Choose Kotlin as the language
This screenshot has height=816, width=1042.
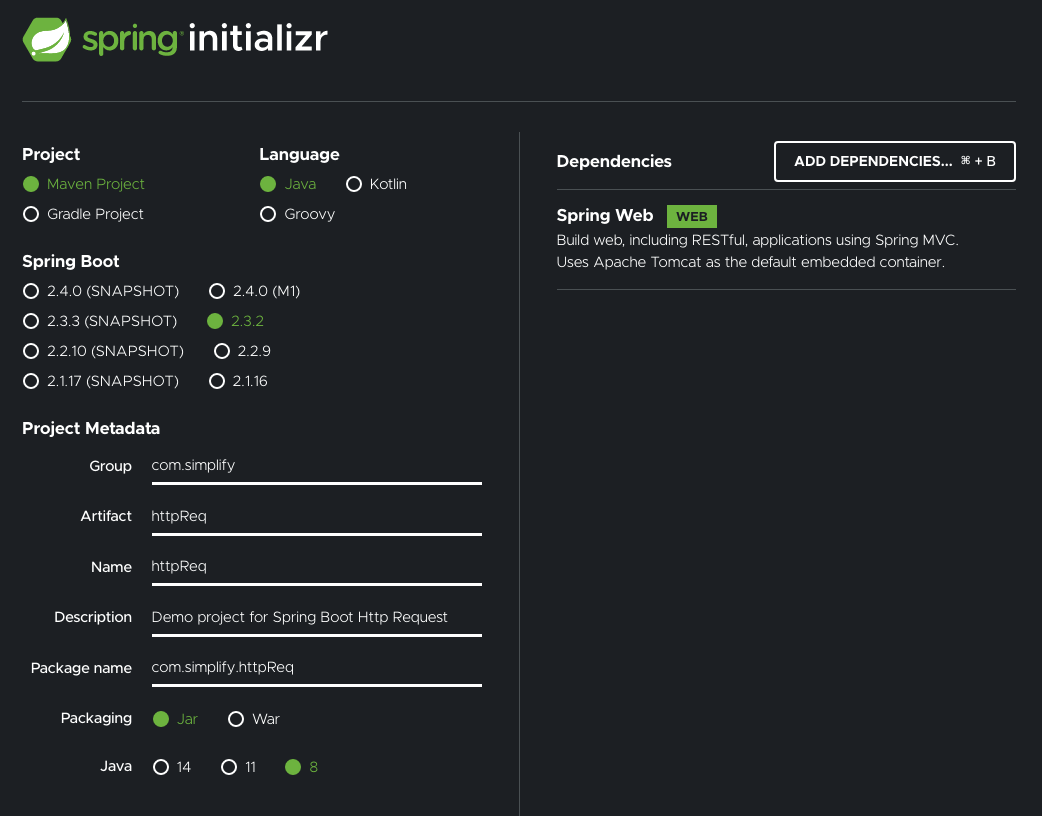[354, 184]
